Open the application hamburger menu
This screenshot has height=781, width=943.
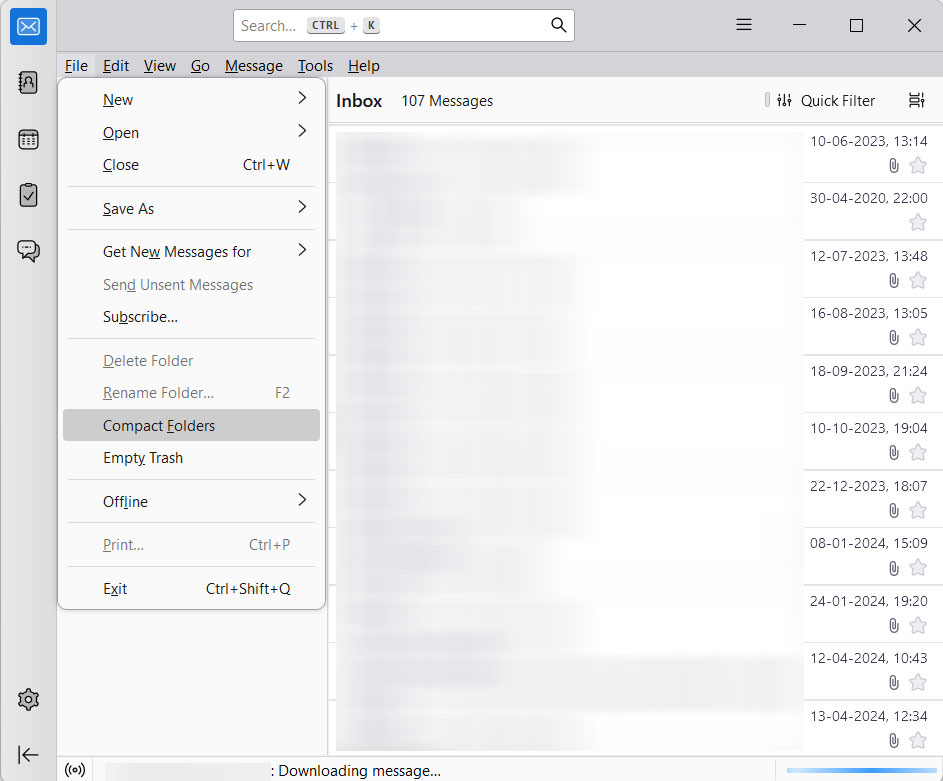point(744,25)
